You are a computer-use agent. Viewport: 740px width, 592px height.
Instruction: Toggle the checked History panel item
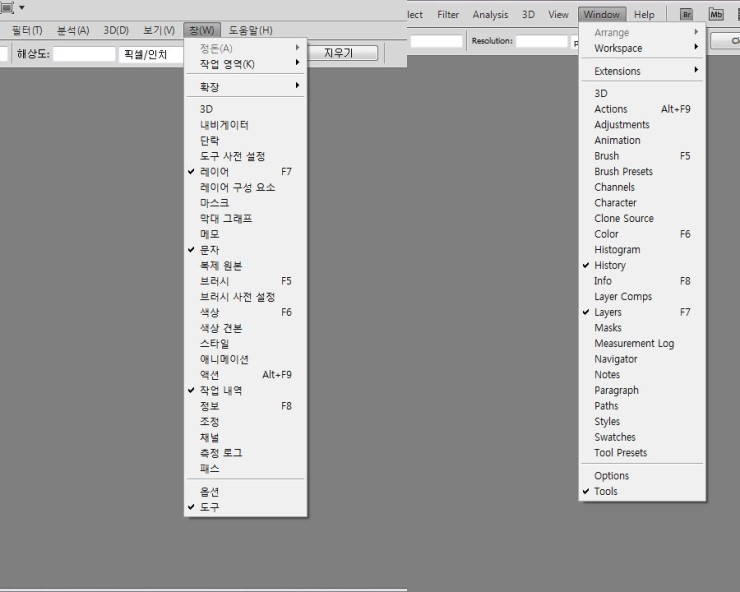pyautogui.click(x=642, y=265)
